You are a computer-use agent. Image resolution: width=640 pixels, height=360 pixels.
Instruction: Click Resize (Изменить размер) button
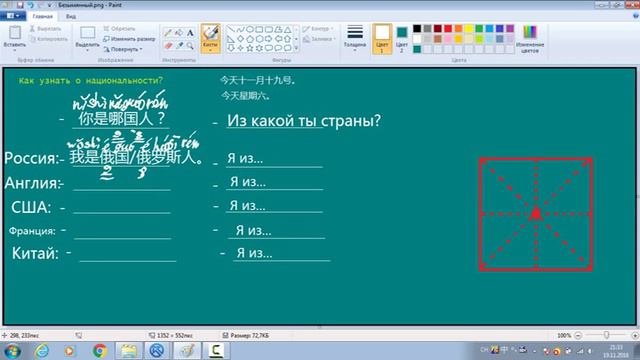tap(129, 39)
